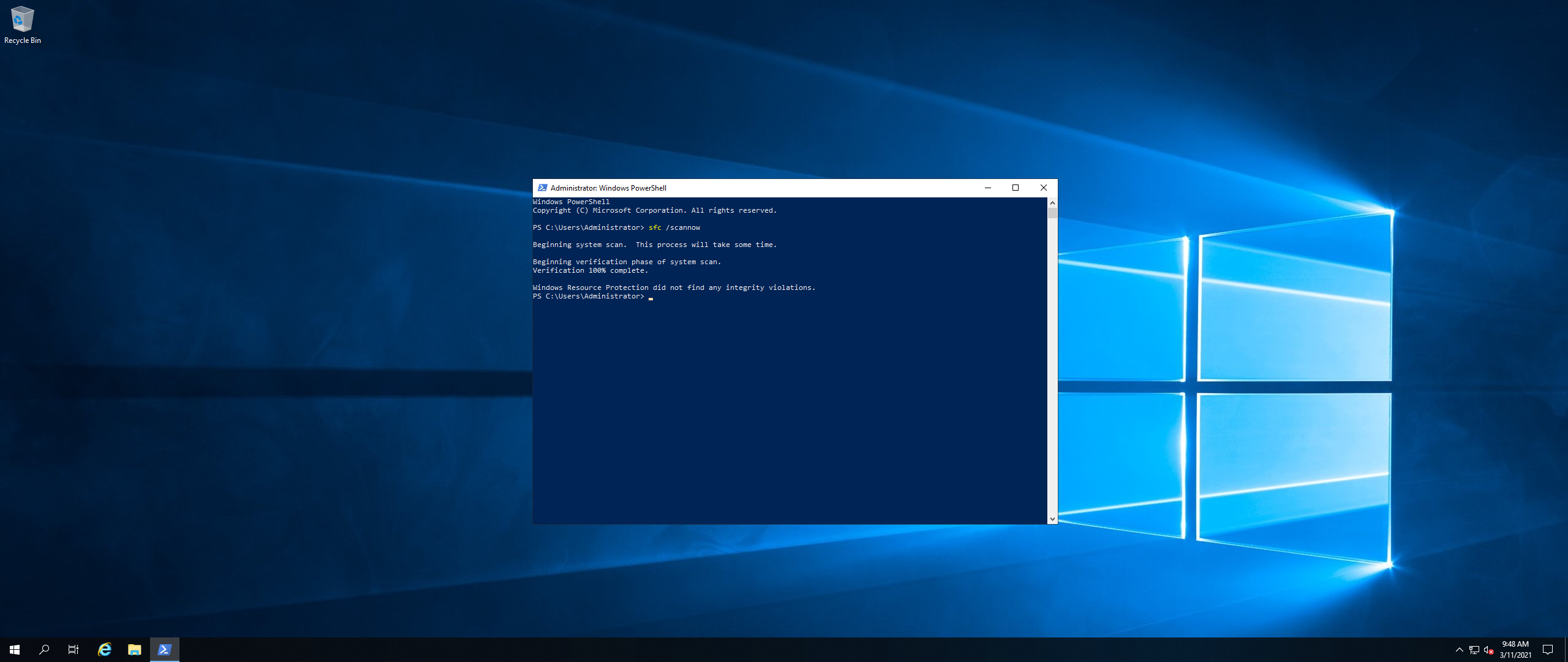Open Task View from the taskbar
This screenshot has height=662, width=1568.
coord(73,650)
